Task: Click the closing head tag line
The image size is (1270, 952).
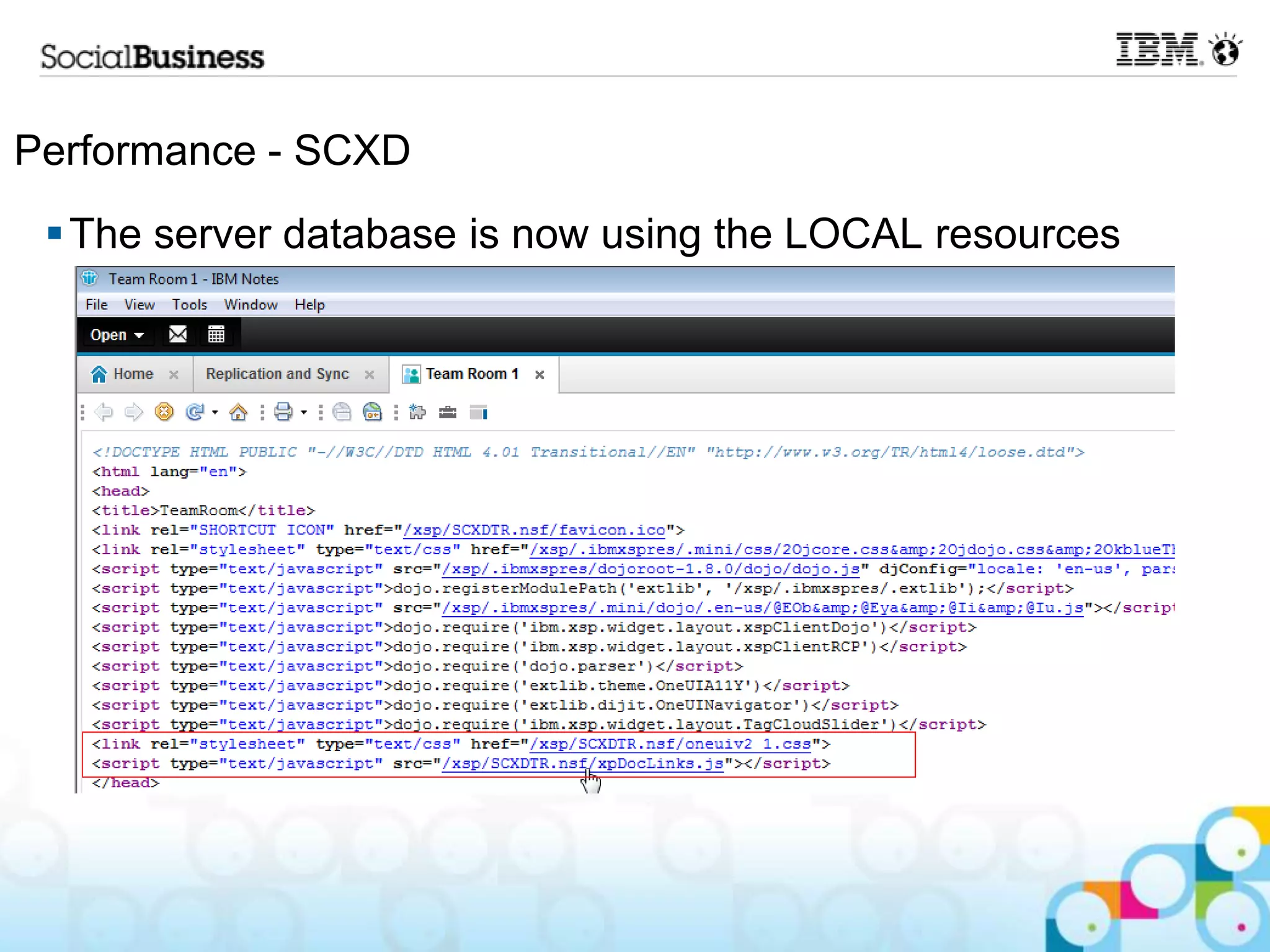Action: (126, 783)
